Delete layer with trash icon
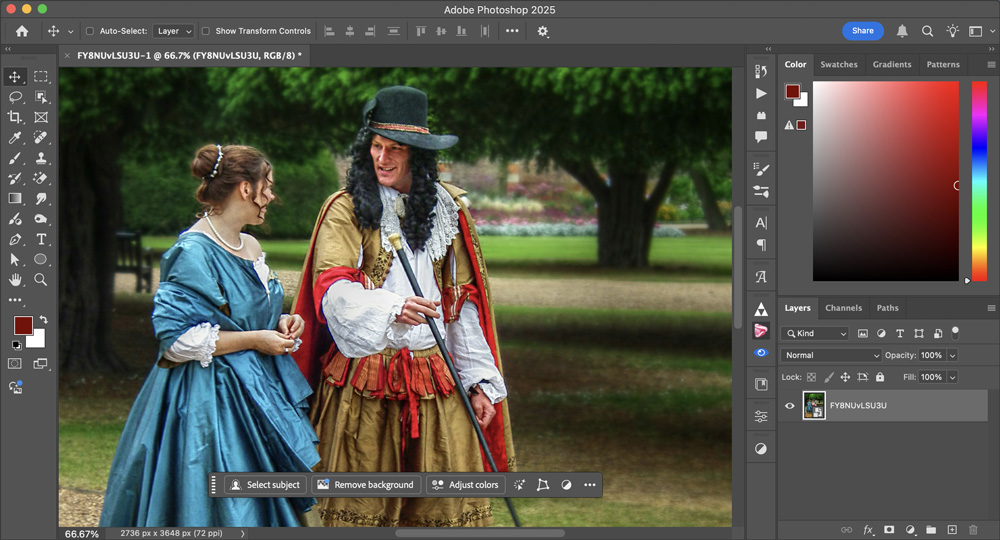Viewport: 1000px width, 540px height. click(973, 530)
